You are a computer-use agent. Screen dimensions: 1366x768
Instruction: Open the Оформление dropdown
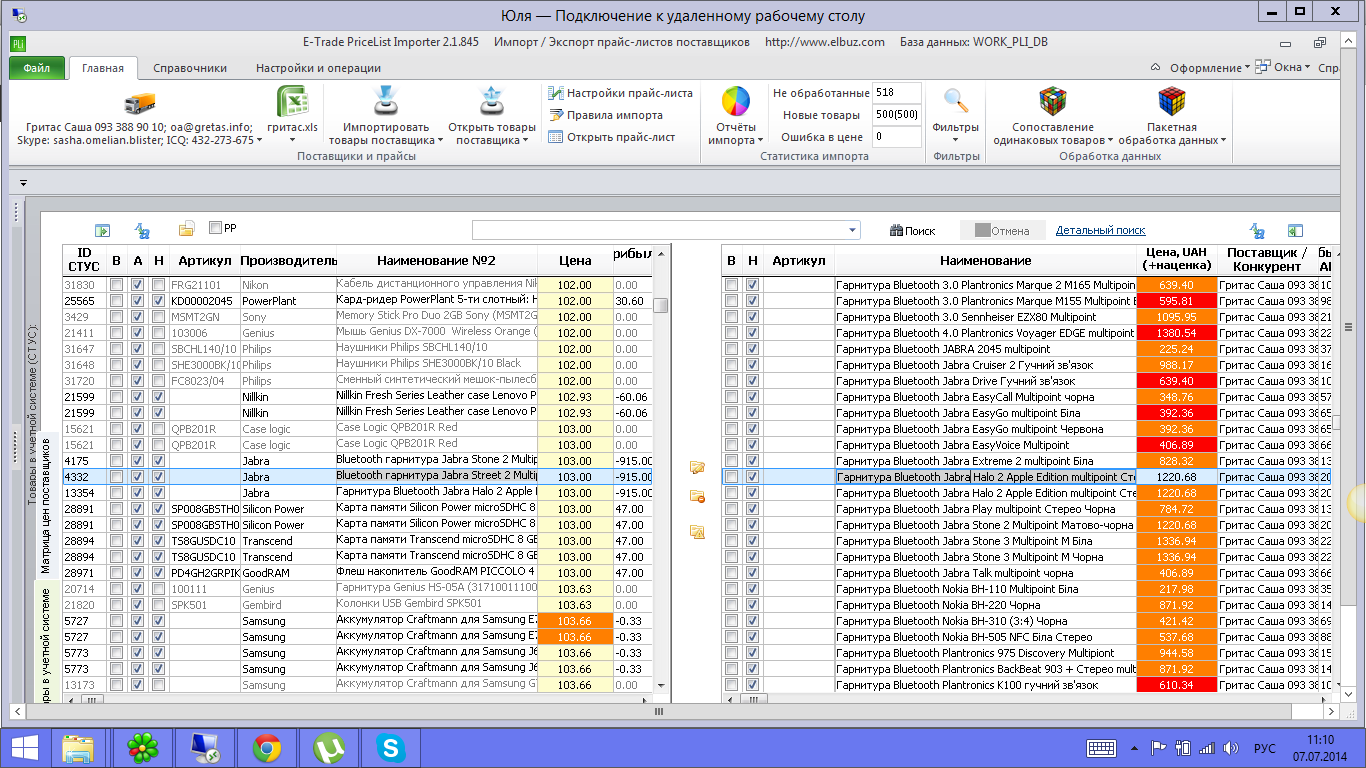click(1208, 68)
